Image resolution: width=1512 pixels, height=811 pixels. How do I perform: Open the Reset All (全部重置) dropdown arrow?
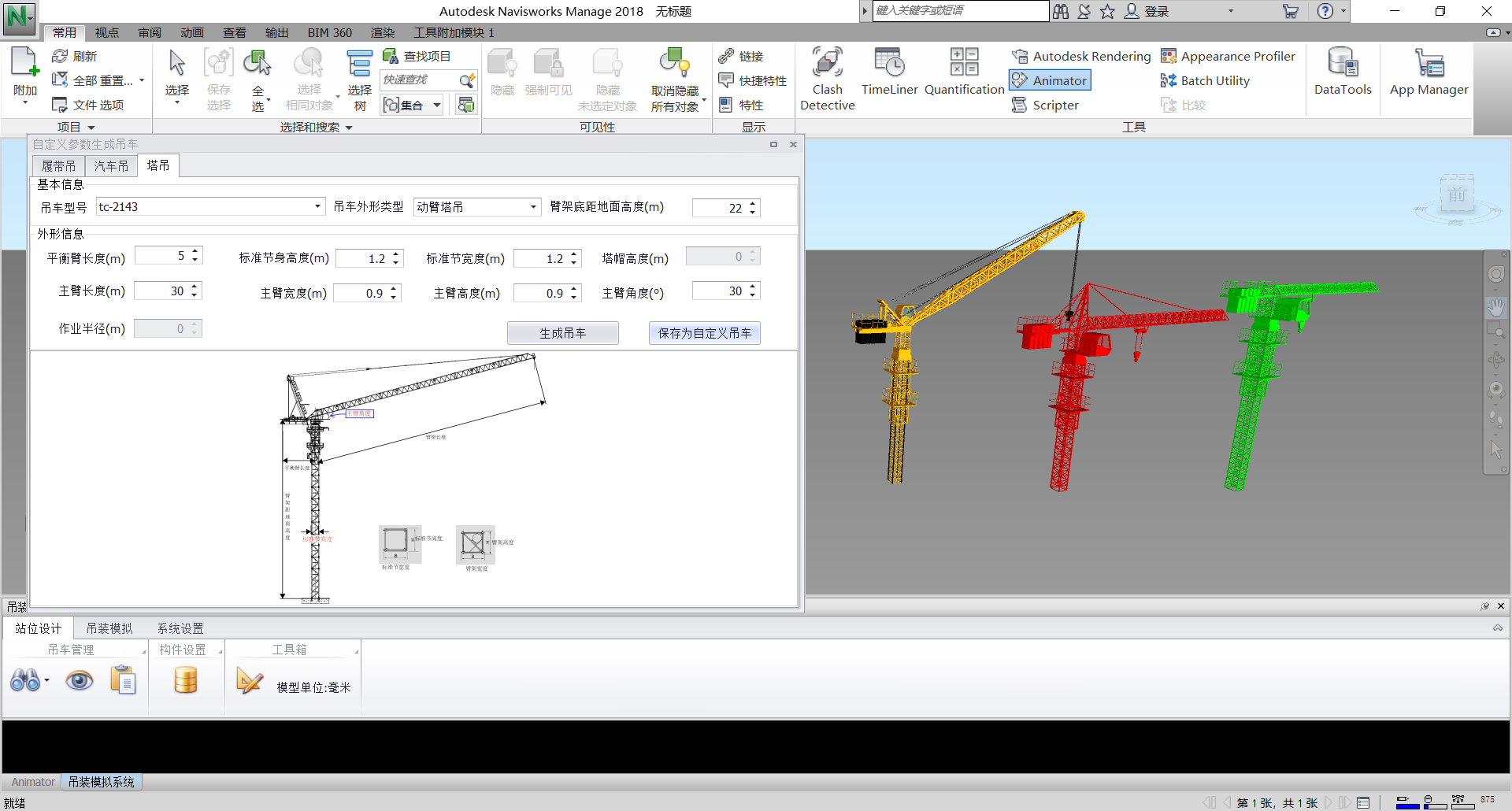pyautogui.click(x=142, y=80)
